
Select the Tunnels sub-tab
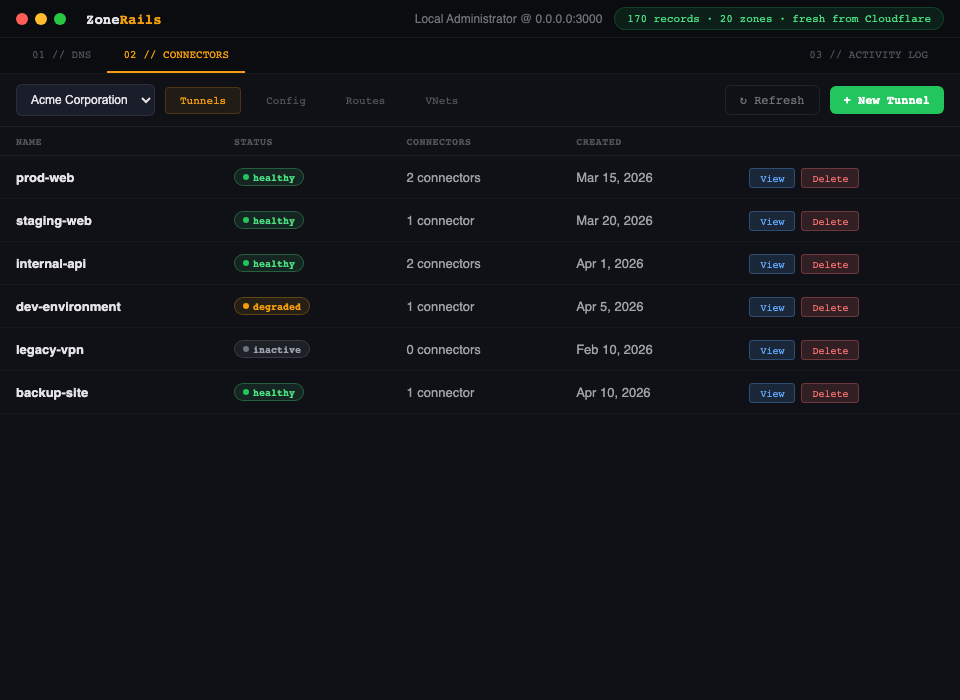click(202, 101)
